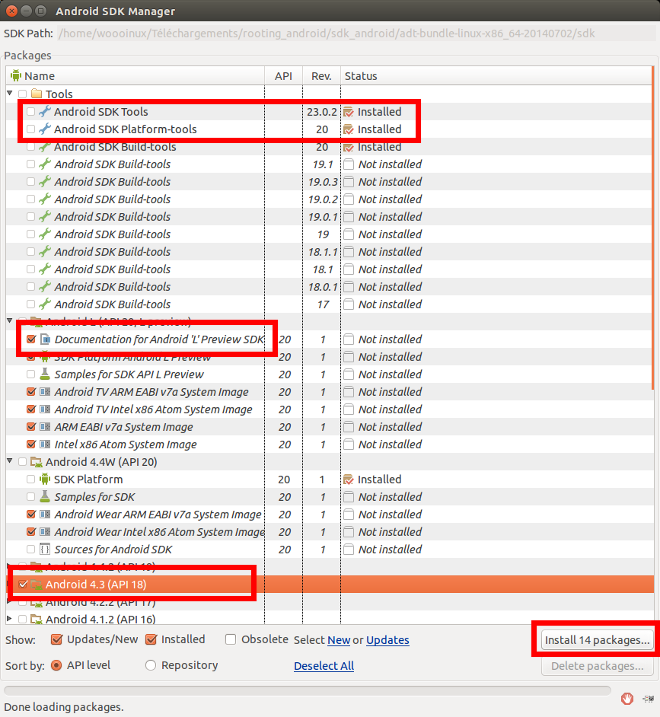Check the Android SDK Build-tools 19 checkbox

click(31, 234)
